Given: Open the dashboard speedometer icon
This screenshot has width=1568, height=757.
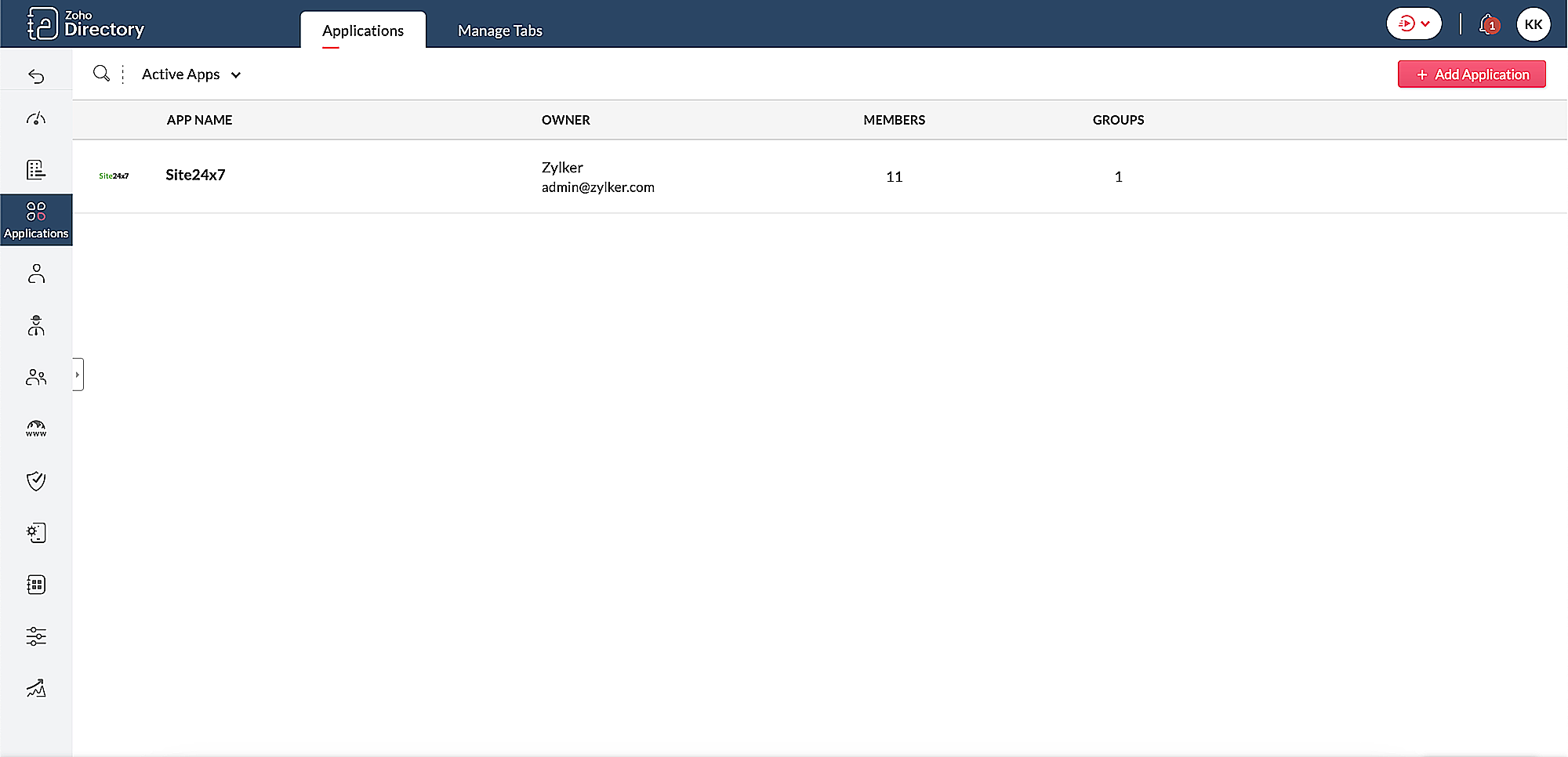Looking at the screenshot, I should 36,119.
